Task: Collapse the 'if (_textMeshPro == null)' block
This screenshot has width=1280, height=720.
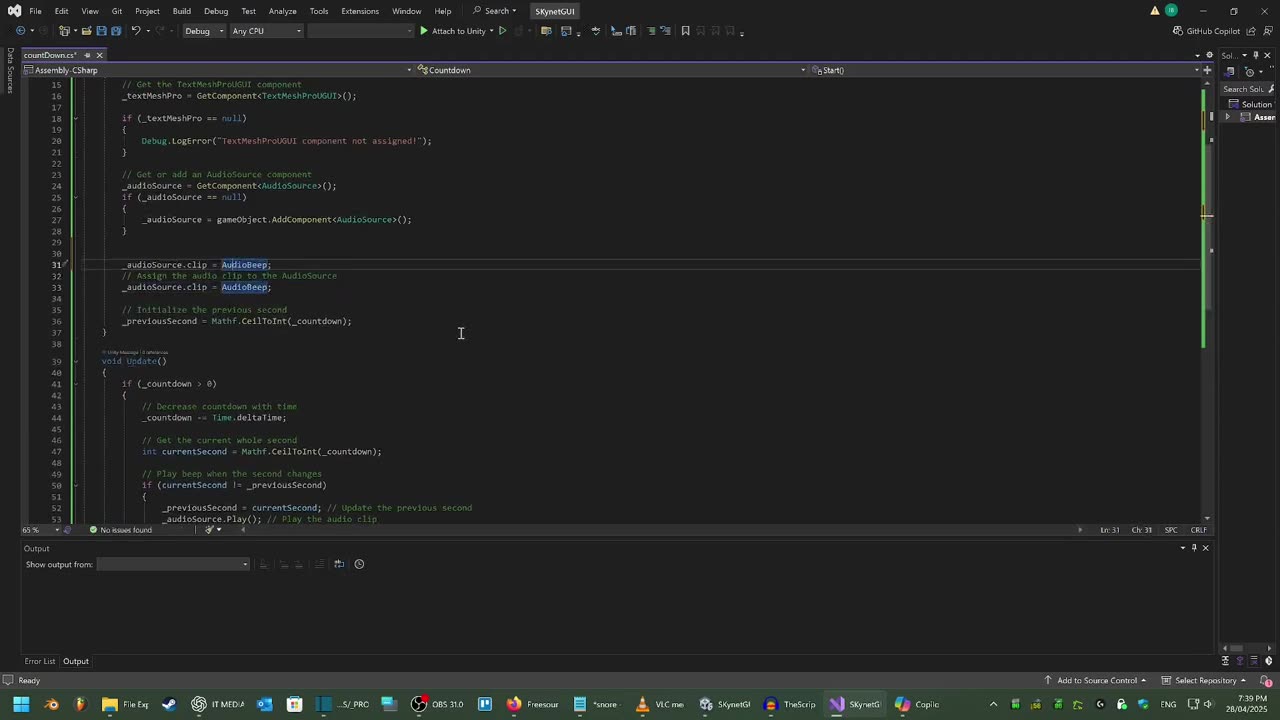Action: (x=75, y=118)
